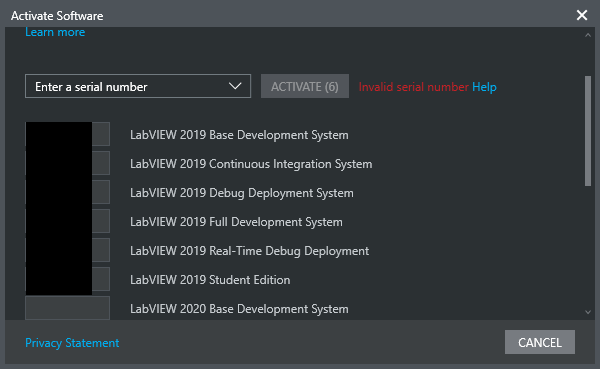
Task: Select LabVIEW 2019 Full Development System text
Action: 236,222
